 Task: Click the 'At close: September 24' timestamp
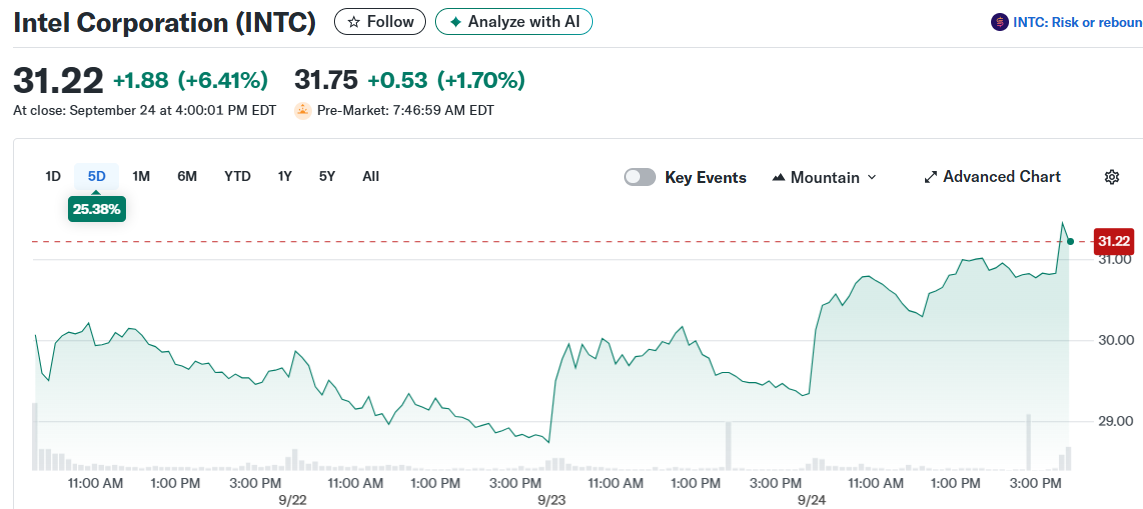click(x=145, y=111)
